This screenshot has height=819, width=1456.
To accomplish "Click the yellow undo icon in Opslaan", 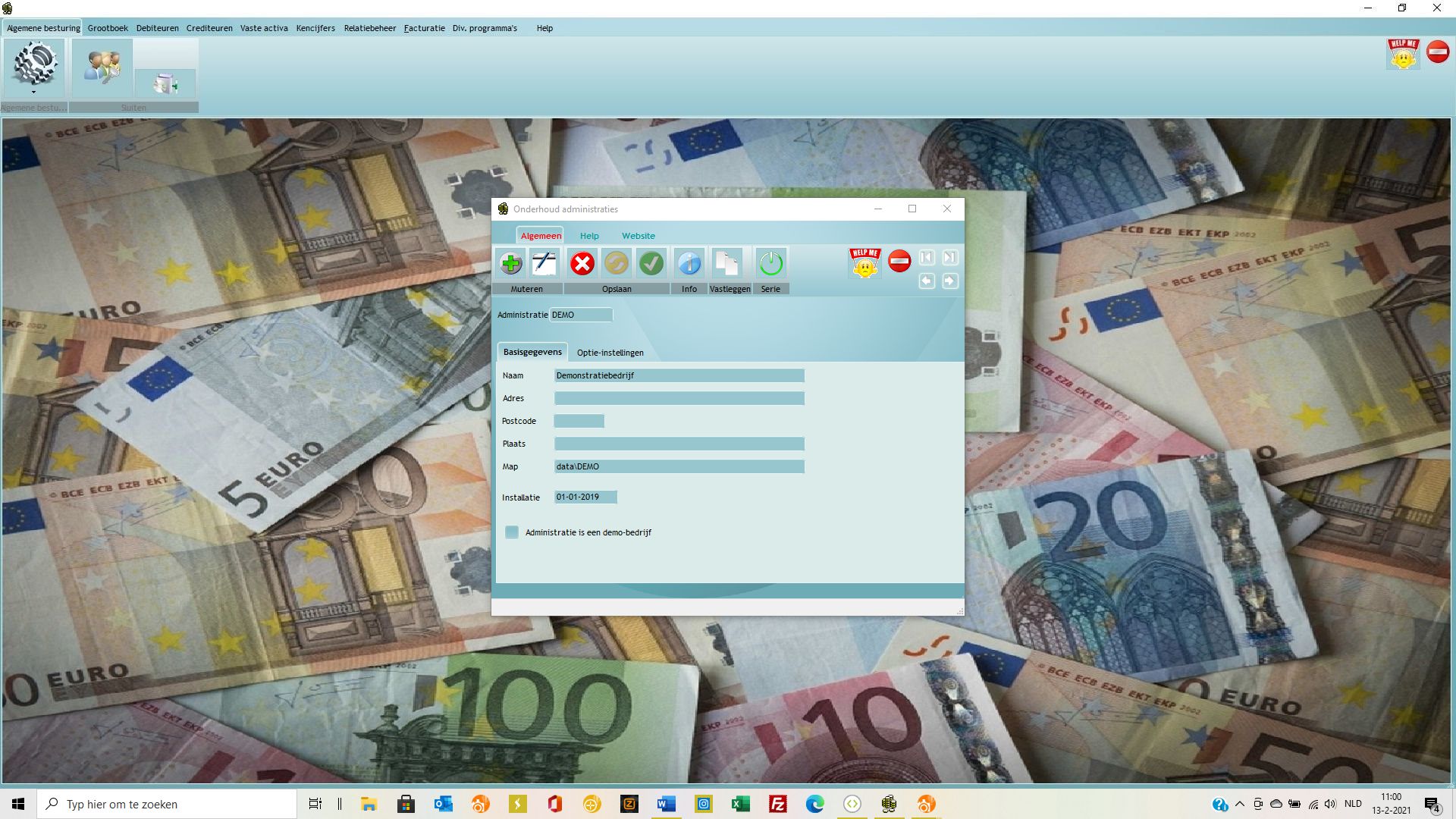I will click(x=617, y=263).
